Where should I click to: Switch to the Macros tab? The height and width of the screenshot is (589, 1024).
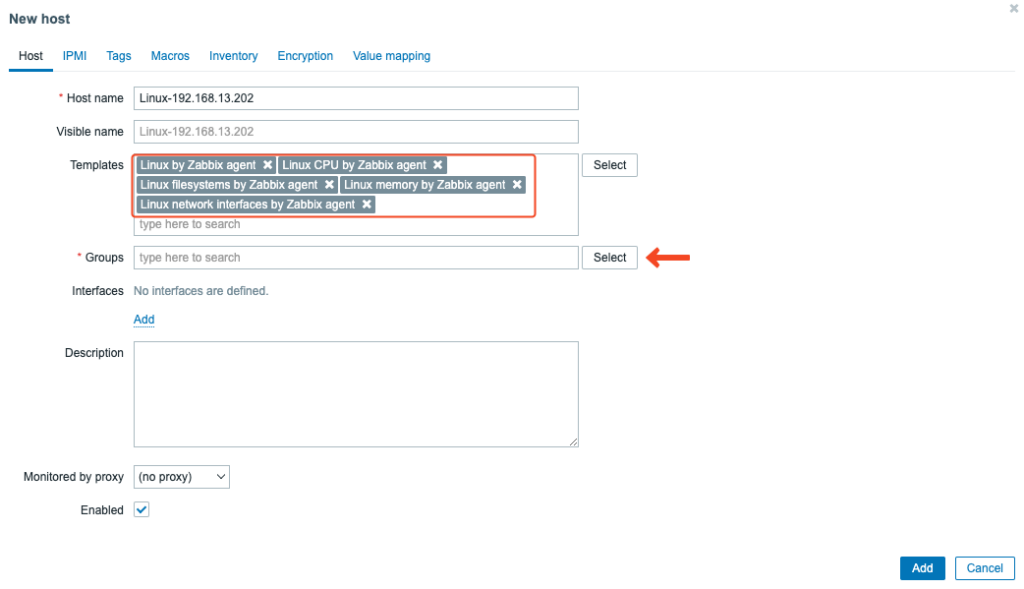point(170,56)
